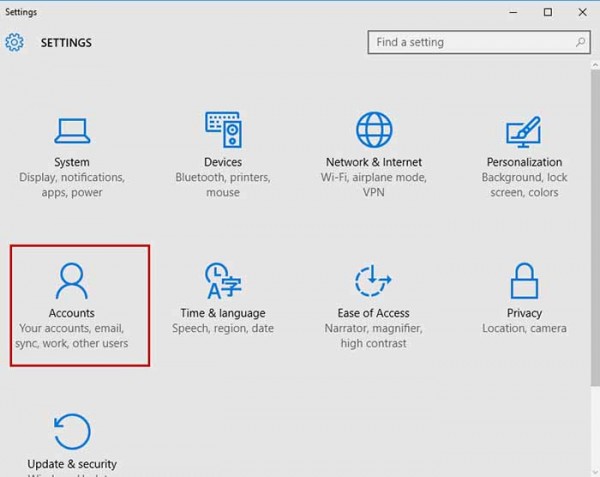The width and height of the screenshot is (600, 477).
Task: Open Update & security circular arrow icon
Action: (72, 431)
